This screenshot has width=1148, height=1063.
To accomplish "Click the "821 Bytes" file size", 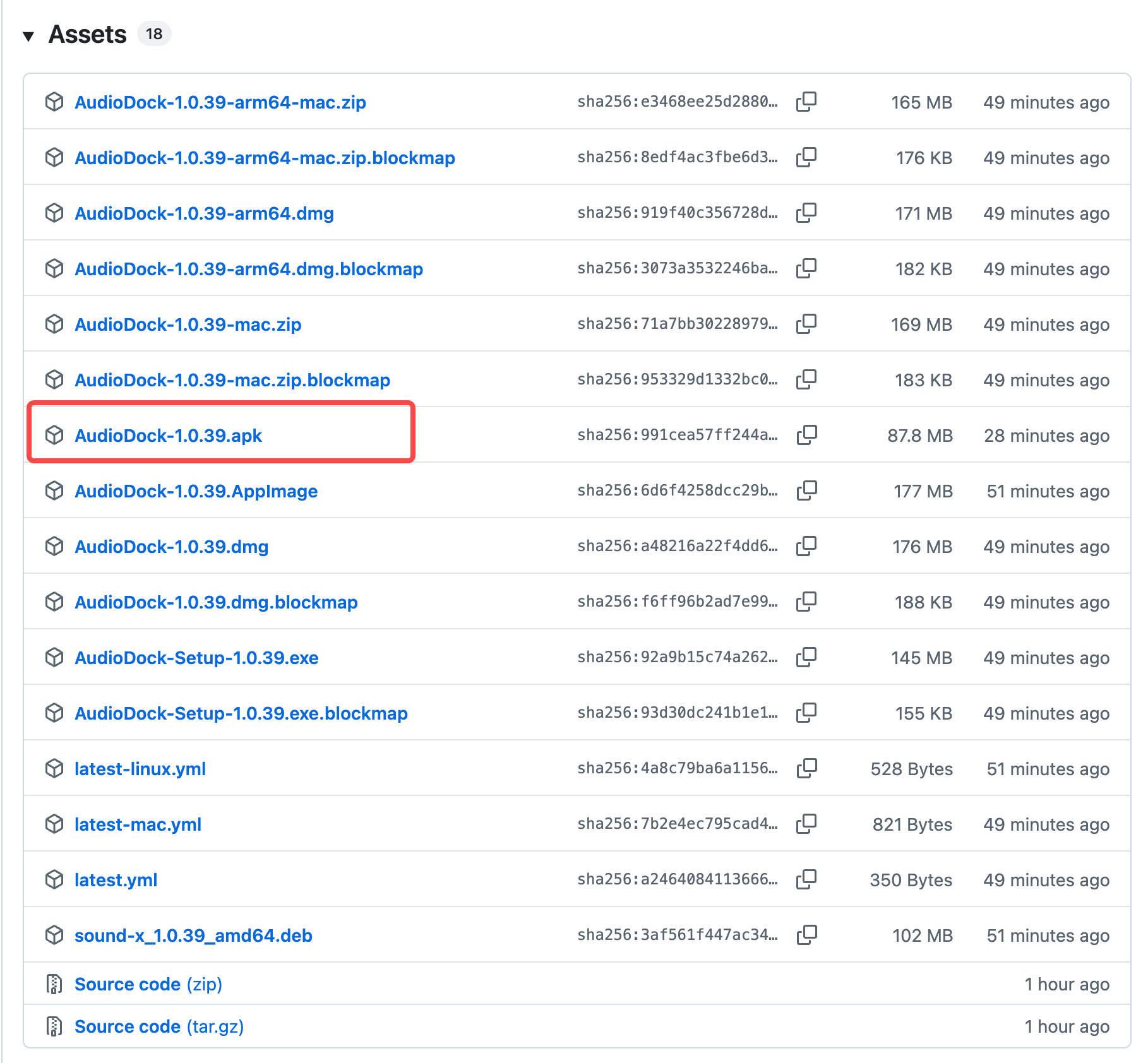I will coord(912,824).
